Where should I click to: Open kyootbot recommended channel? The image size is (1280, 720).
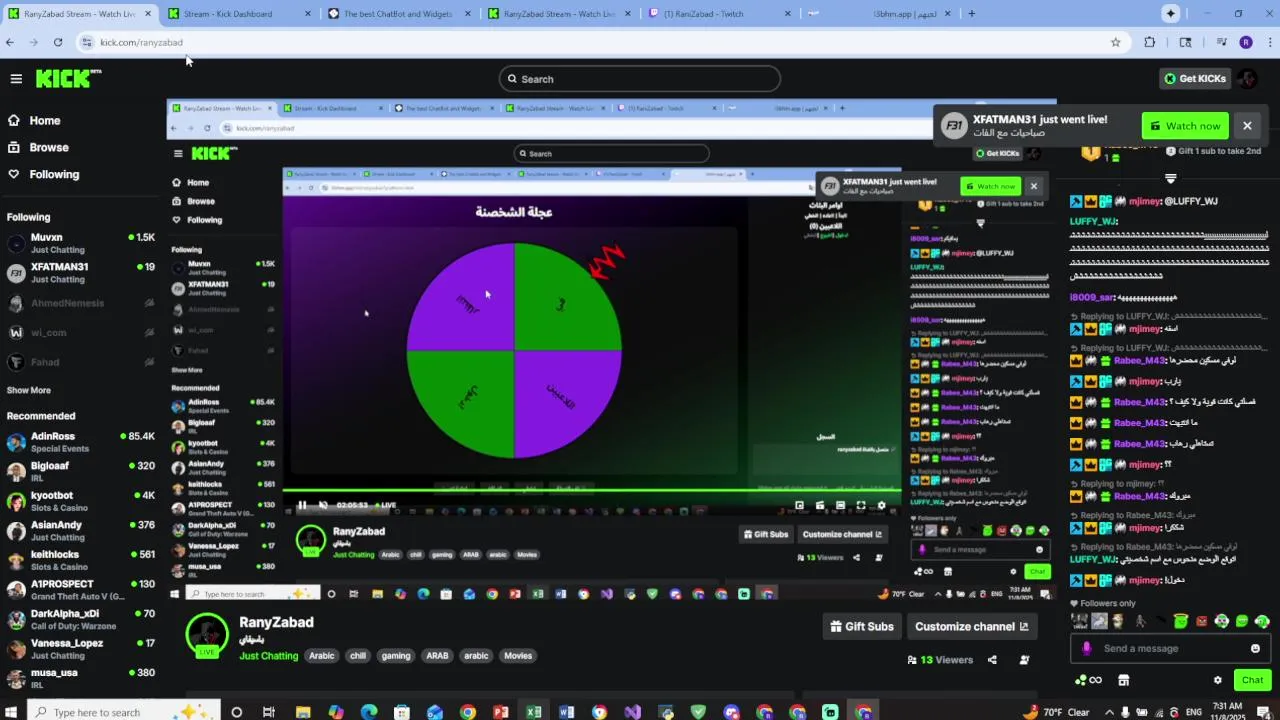pyautogui.click(x=80, y=501)
